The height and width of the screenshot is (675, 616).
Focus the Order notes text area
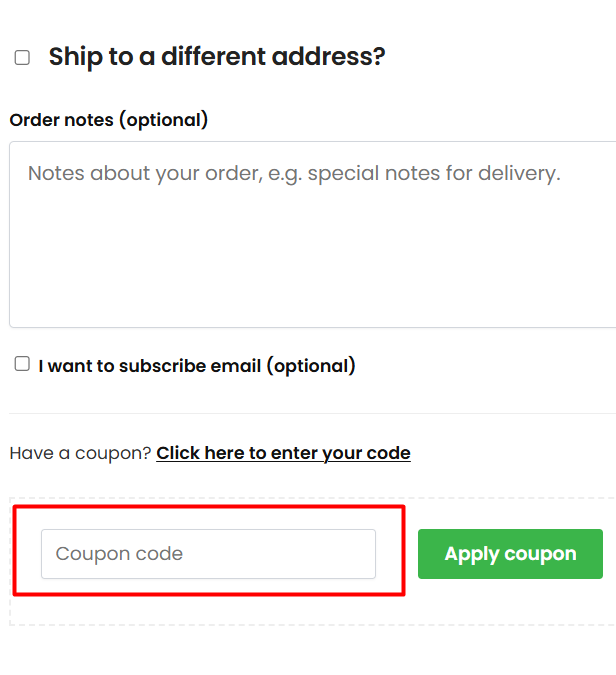pyautogui.click(x=312, y=240)
